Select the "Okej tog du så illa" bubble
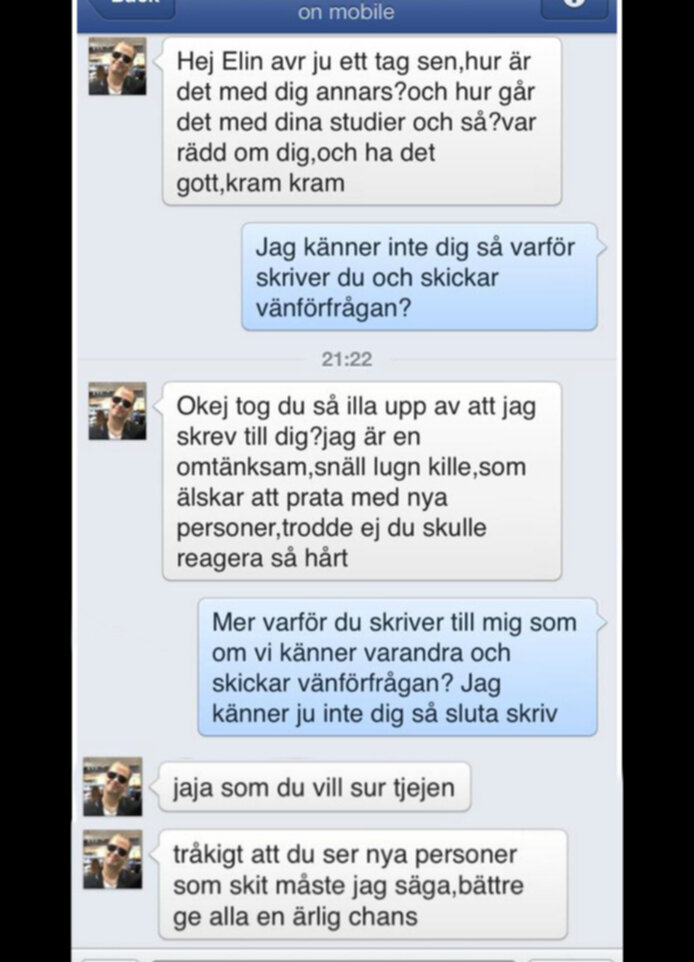The image size is (694, 962). (x=361, y=482)
